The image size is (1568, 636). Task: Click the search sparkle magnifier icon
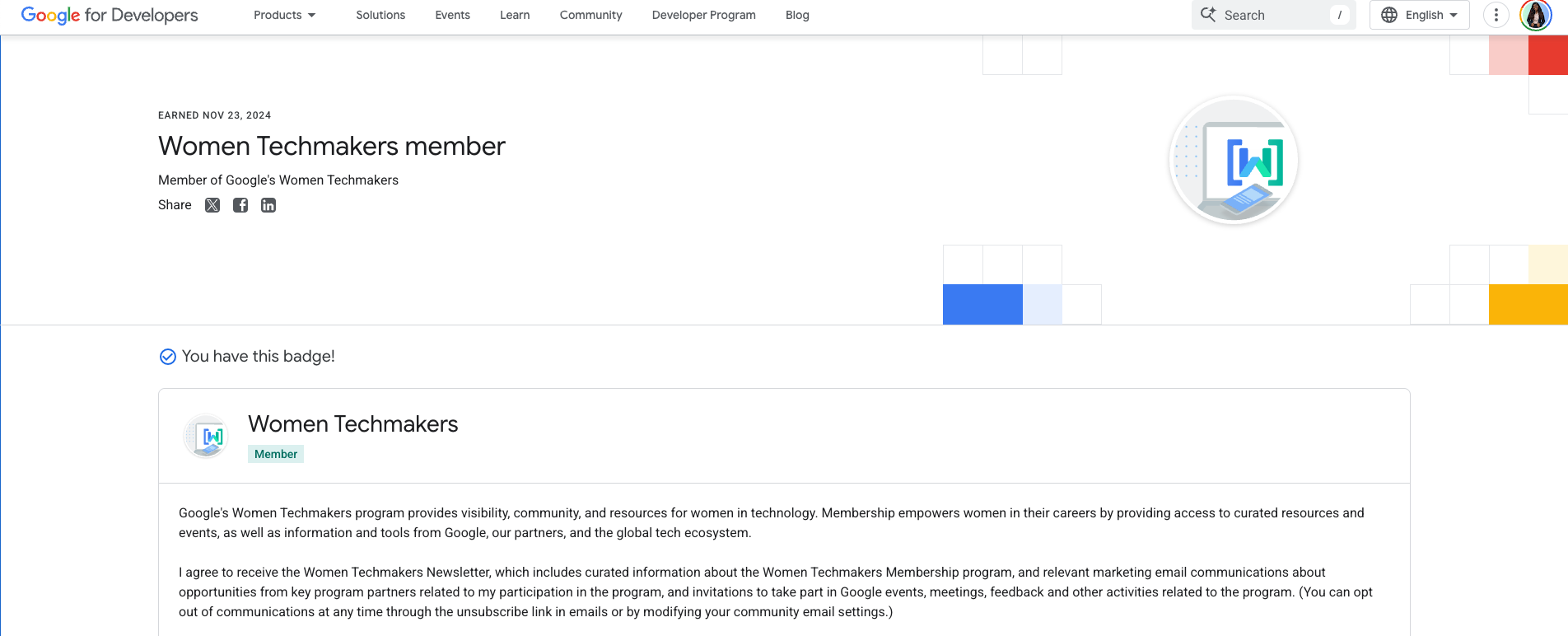tap(1208, 15)
